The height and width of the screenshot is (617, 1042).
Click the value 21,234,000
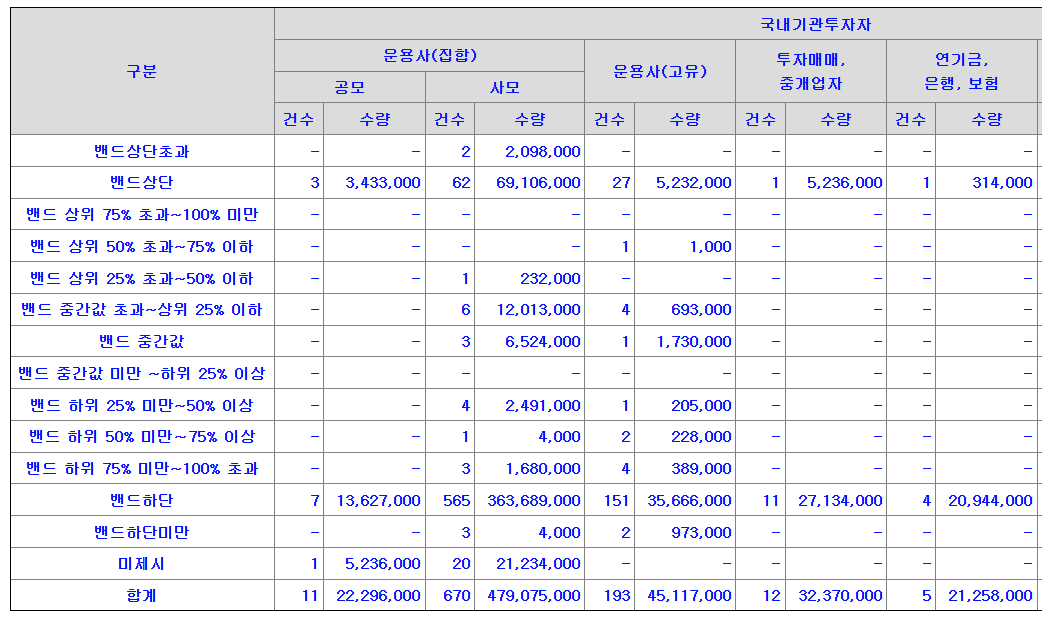pos(538,564)
